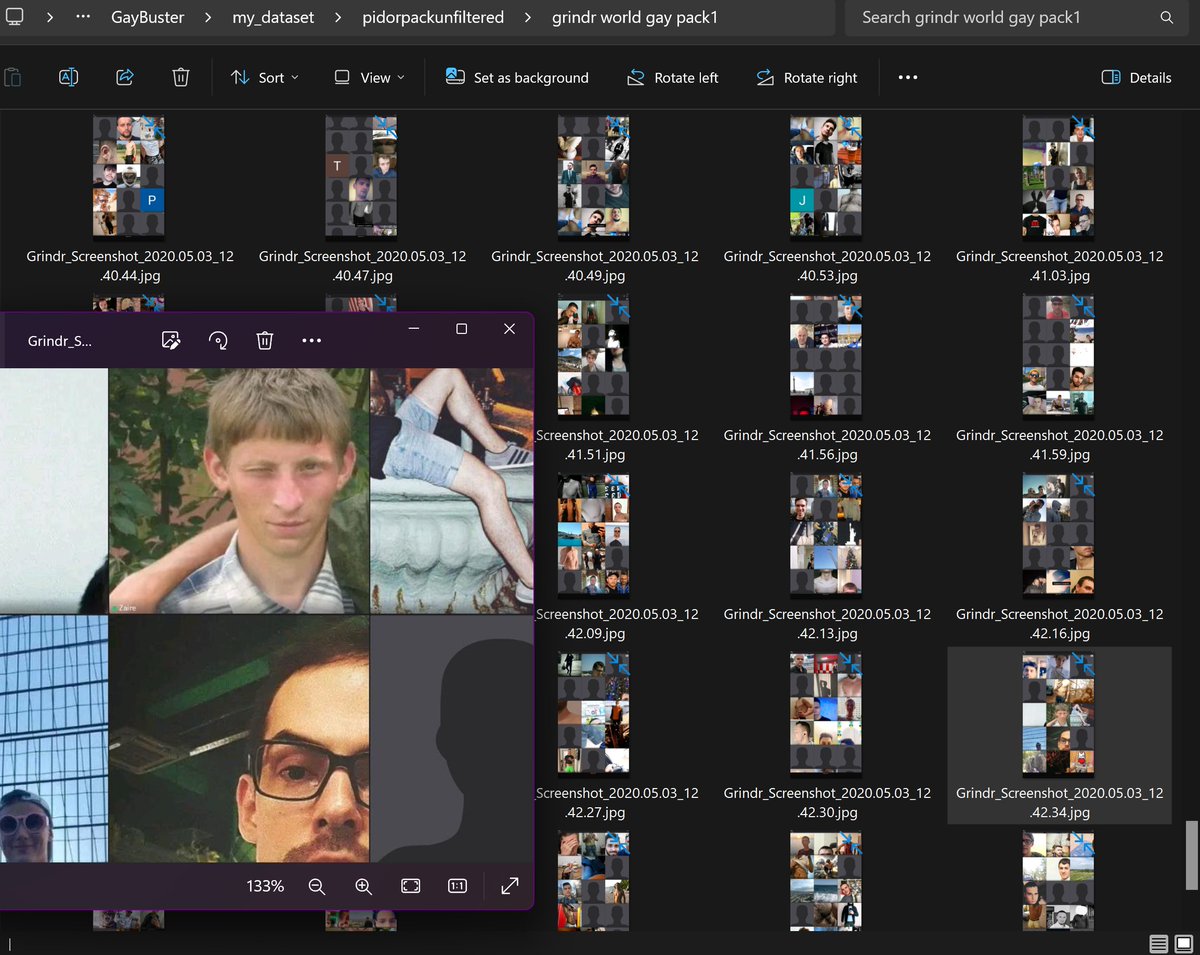Select thumbnail of file ending 12.40.49.jpg
Screen dimensions: 1200x955
pyautogui.click(x=594, y=179)
